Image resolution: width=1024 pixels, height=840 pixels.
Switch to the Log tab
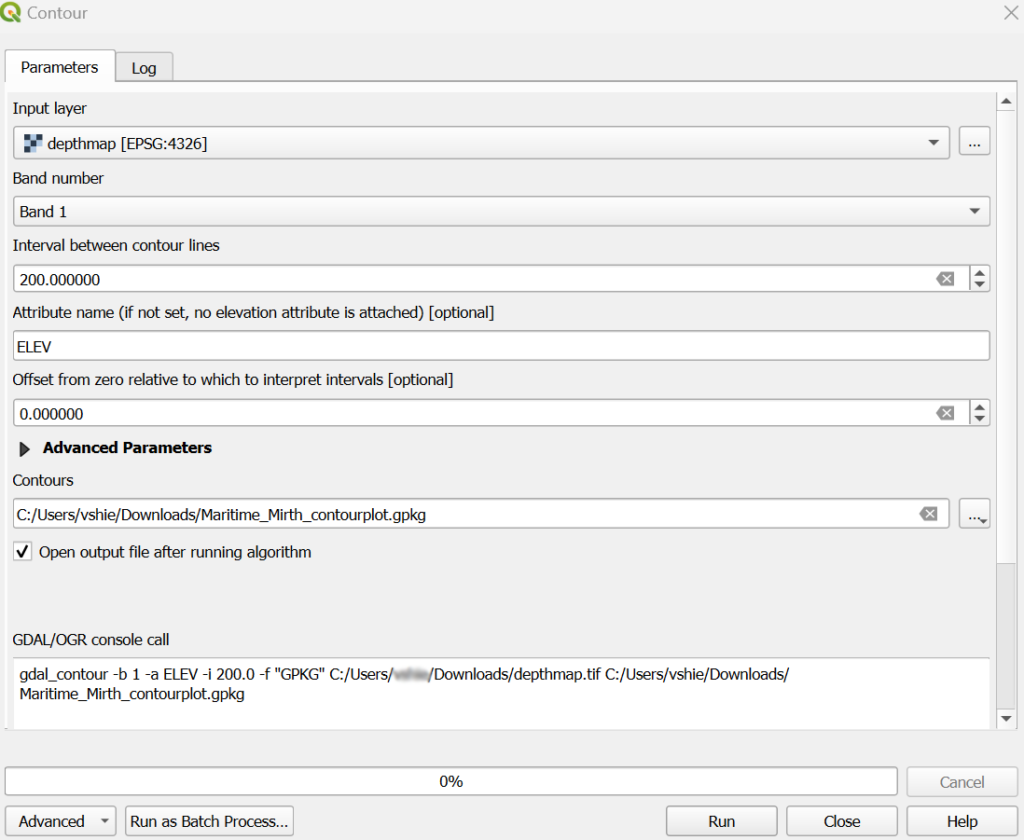click(144, 68)
